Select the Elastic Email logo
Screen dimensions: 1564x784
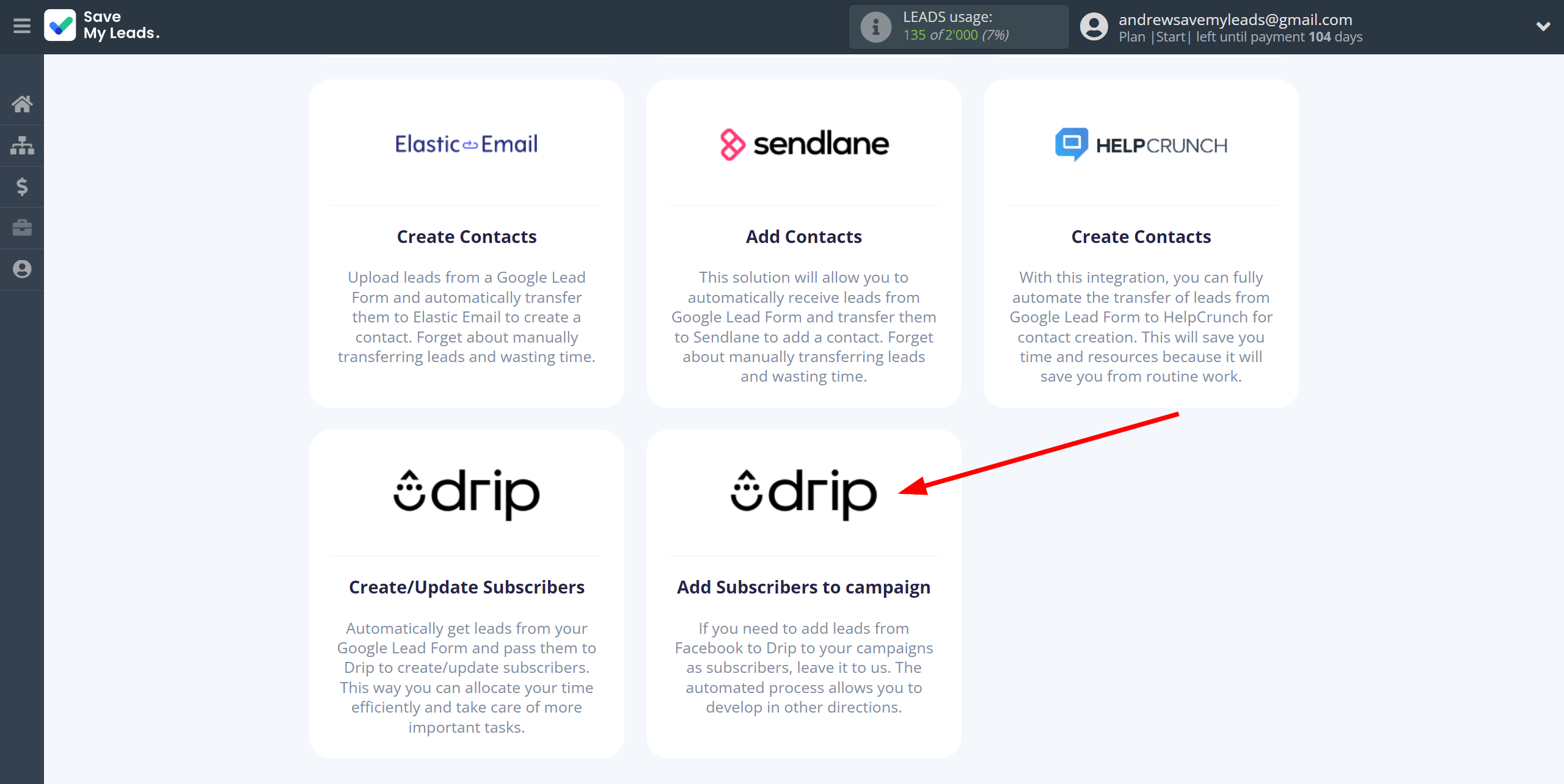pyautogui.click(x=467, y=144)
